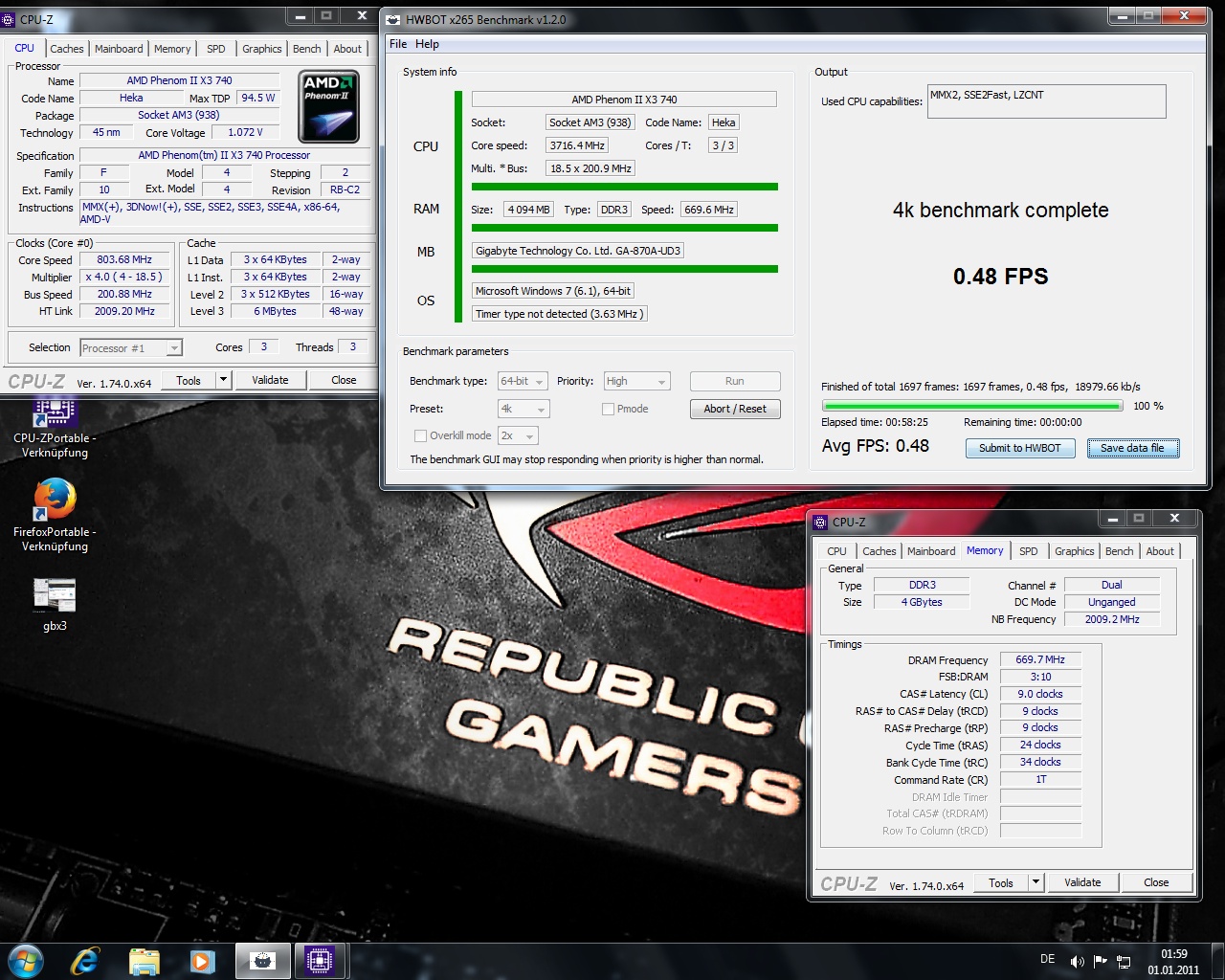Switch to SPD tab in top CPU-Z window

pyautogui.click(x=216, y=49)
